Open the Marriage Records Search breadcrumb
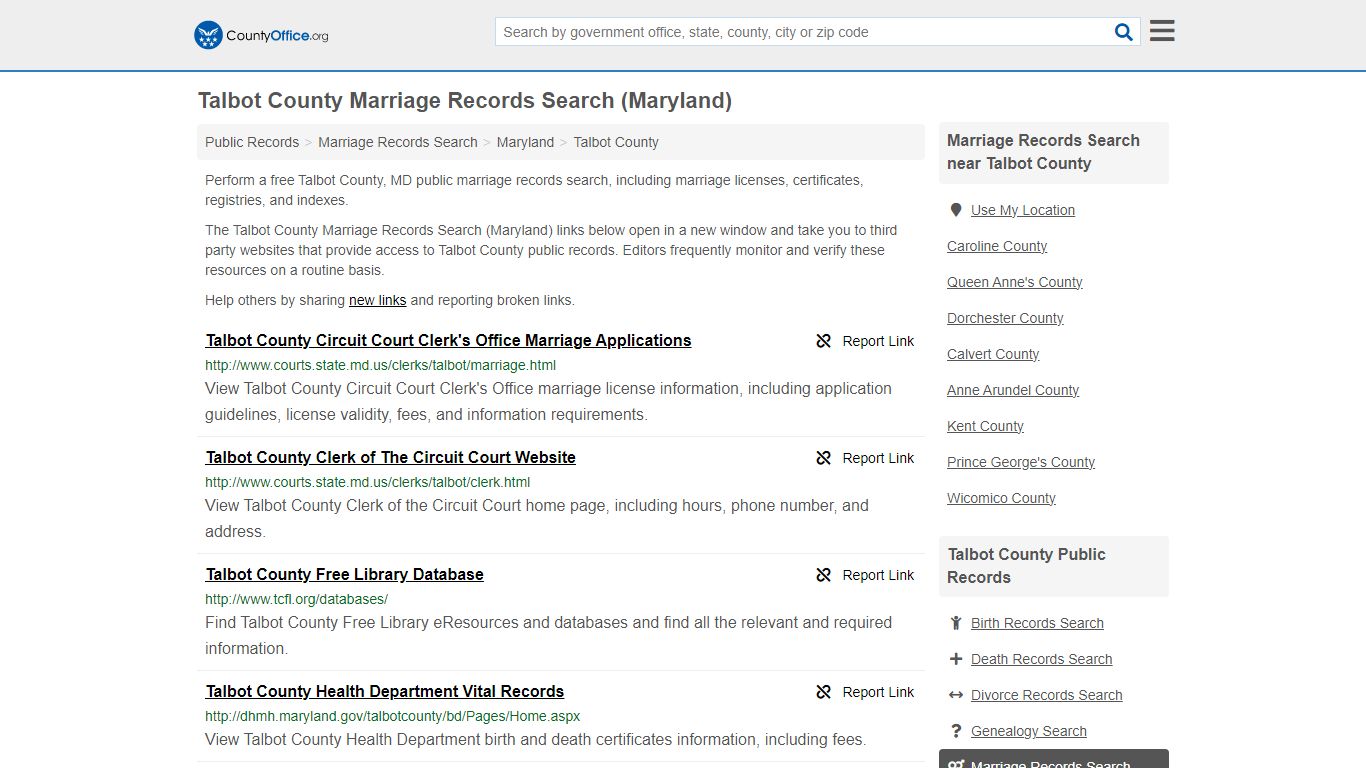Image resolution: width=1366 pixels, height=768 pixels. pos(398,142)
